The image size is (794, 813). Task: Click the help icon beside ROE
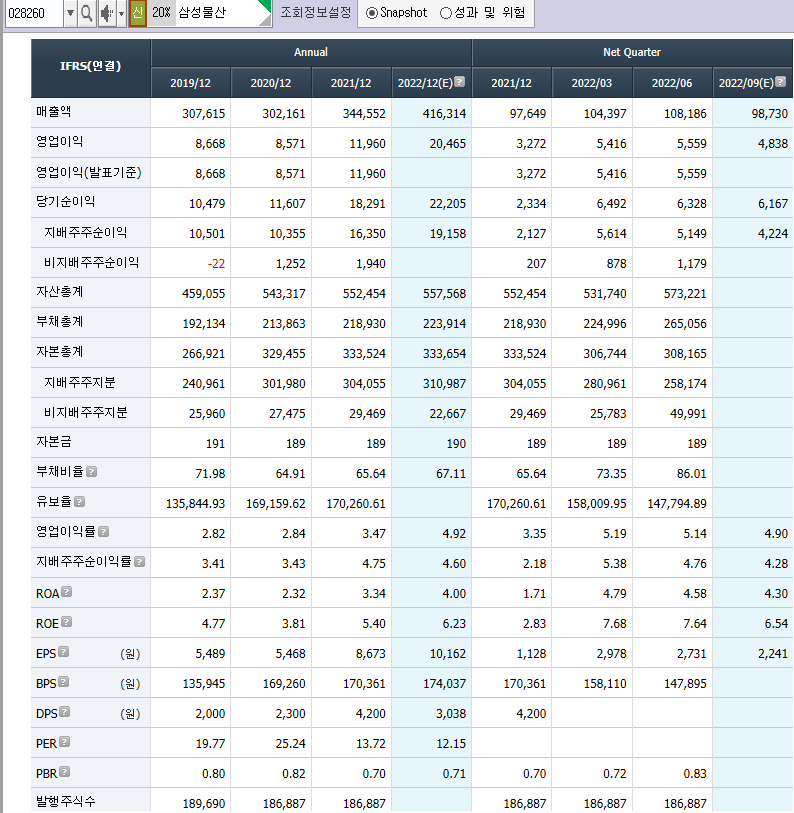(x=66, y=622)
